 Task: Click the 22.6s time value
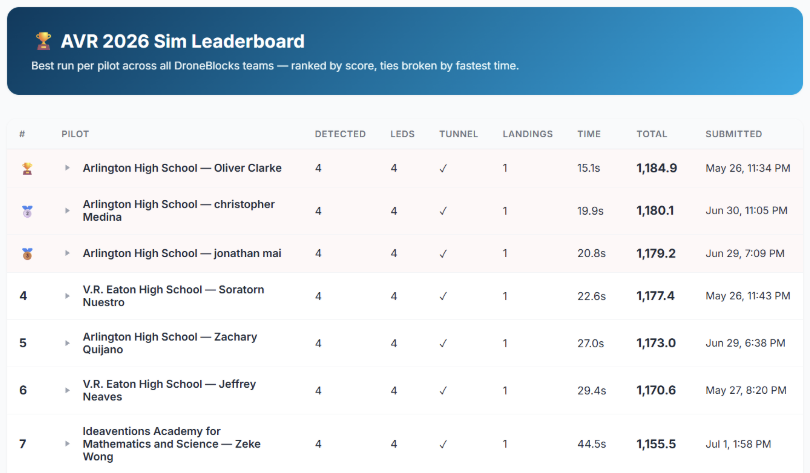click(x=591, y=296)
